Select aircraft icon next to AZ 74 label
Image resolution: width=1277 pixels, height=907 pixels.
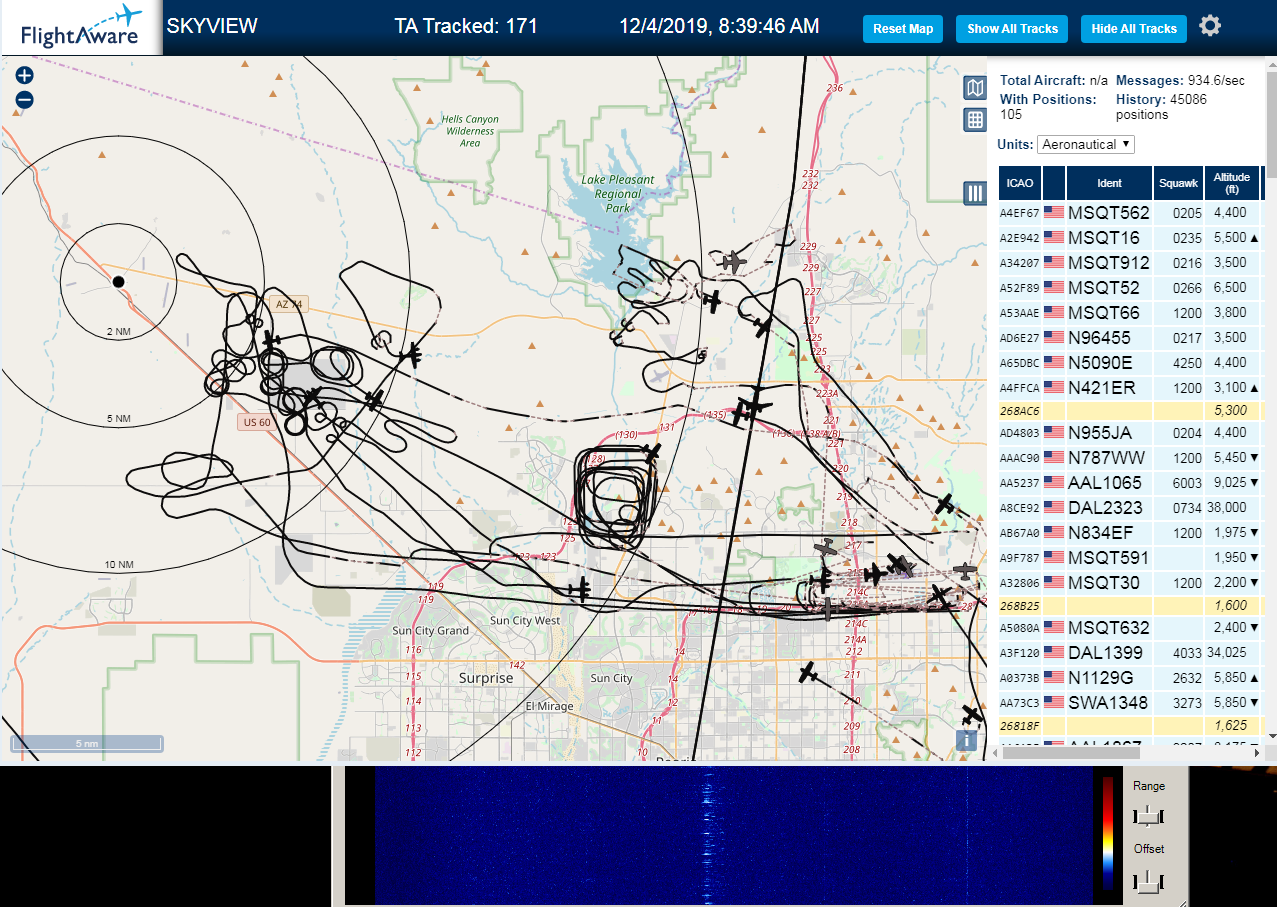[x=270, y=341]
